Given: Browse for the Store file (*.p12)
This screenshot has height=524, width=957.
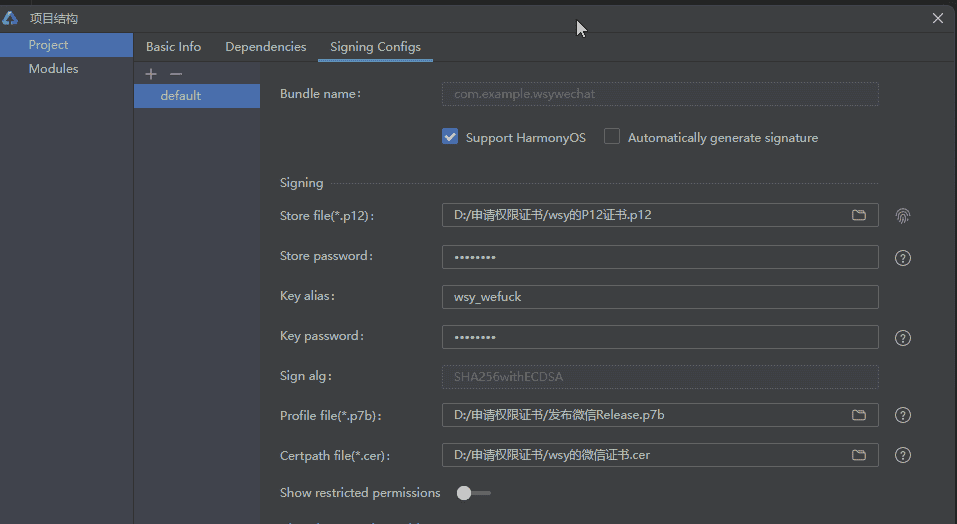Looking at the screenshot, I should pos(859,215).
